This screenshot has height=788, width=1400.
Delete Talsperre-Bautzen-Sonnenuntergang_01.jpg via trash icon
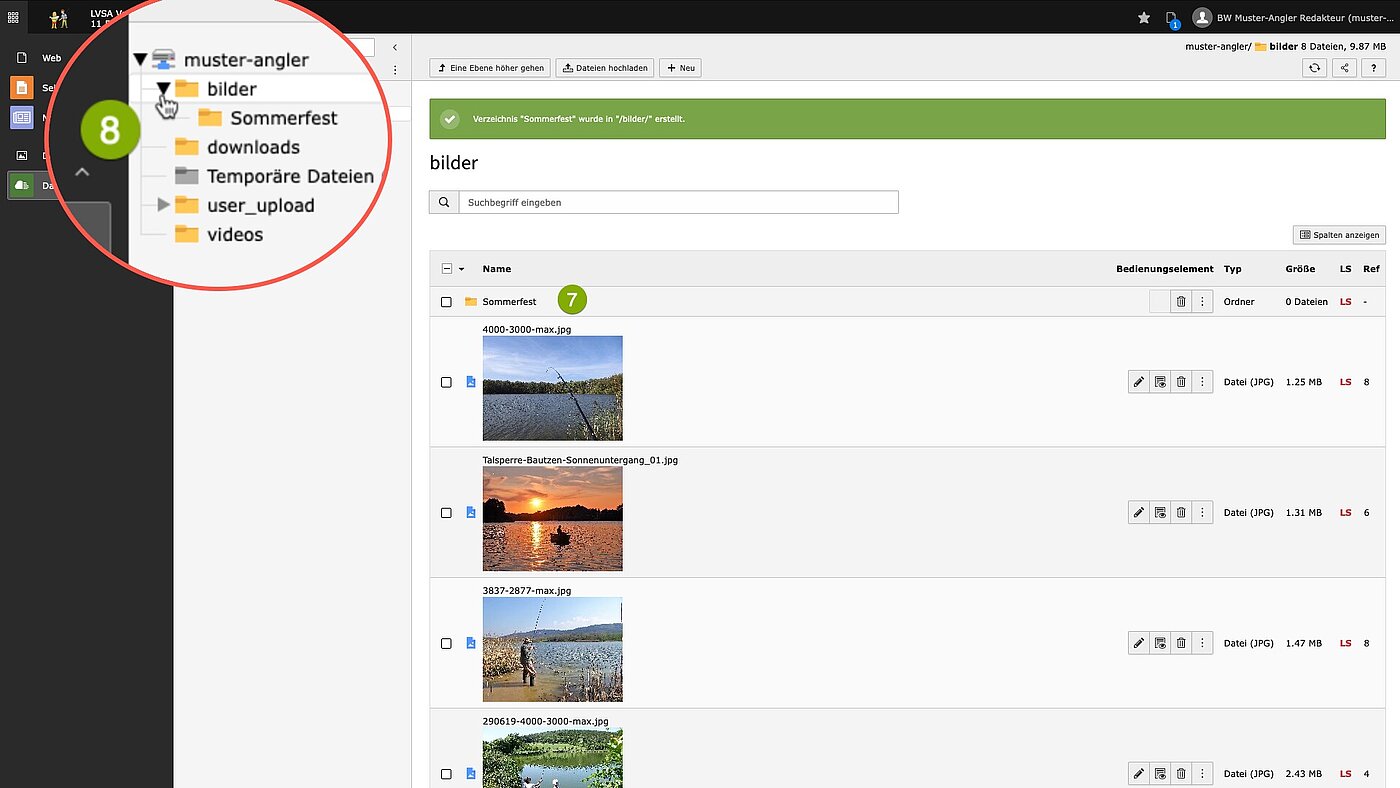(x=1181, y=513)
